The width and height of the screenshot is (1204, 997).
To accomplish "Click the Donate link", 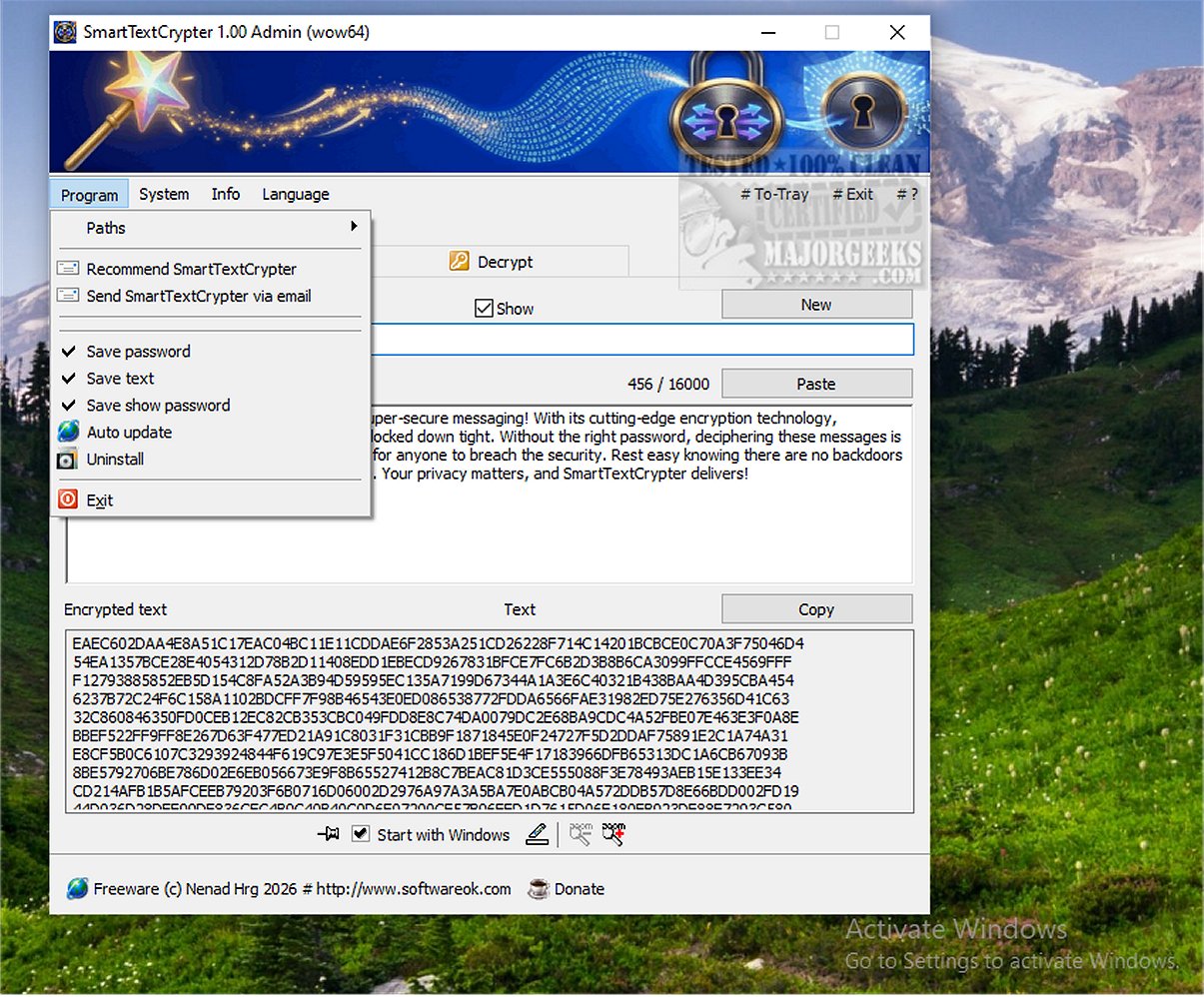I will [580, 889].
